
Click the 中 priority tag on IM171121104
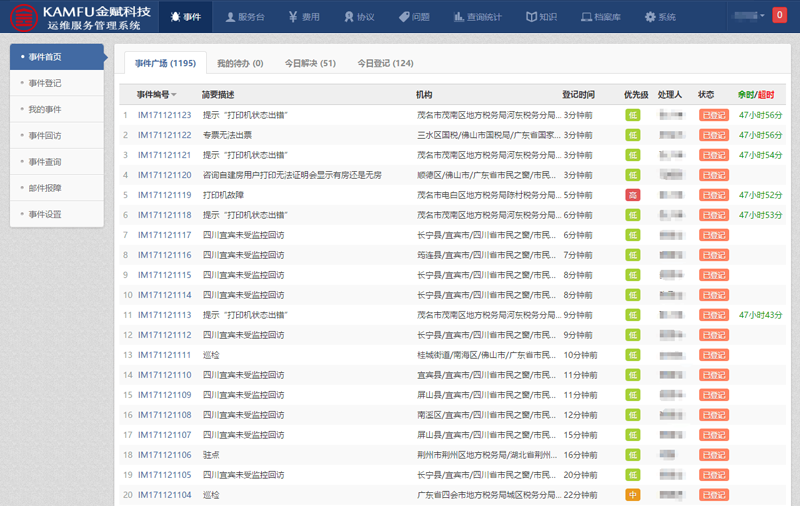pyautogui.click(x=632, y=495)
